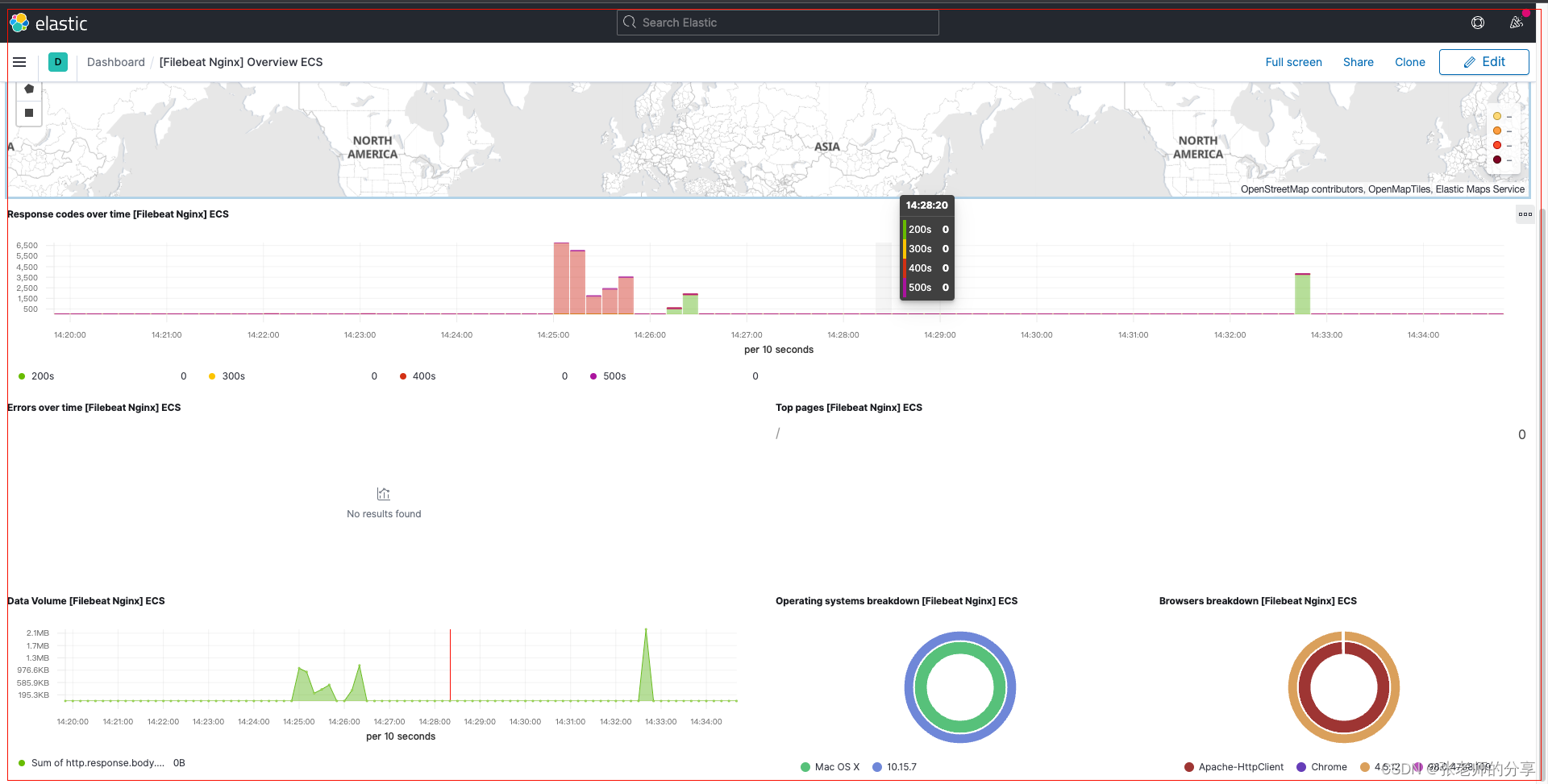Open Response codes panel options menu

1525,214
